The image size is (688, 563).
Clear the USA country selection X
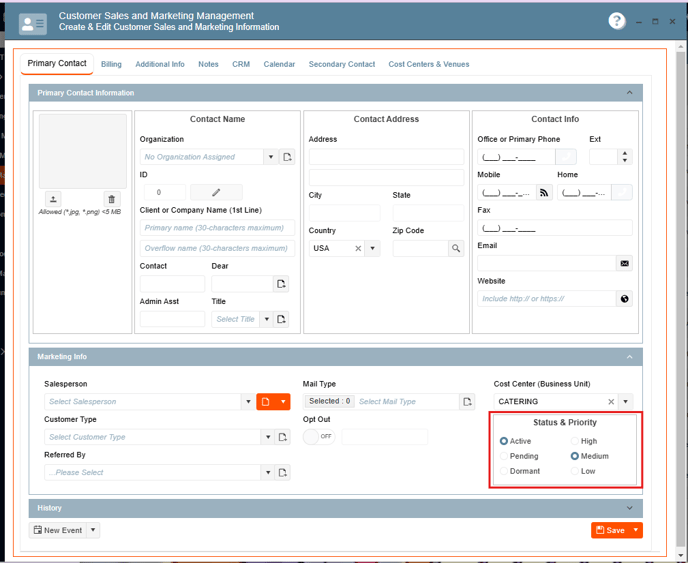tap(358, 248)
